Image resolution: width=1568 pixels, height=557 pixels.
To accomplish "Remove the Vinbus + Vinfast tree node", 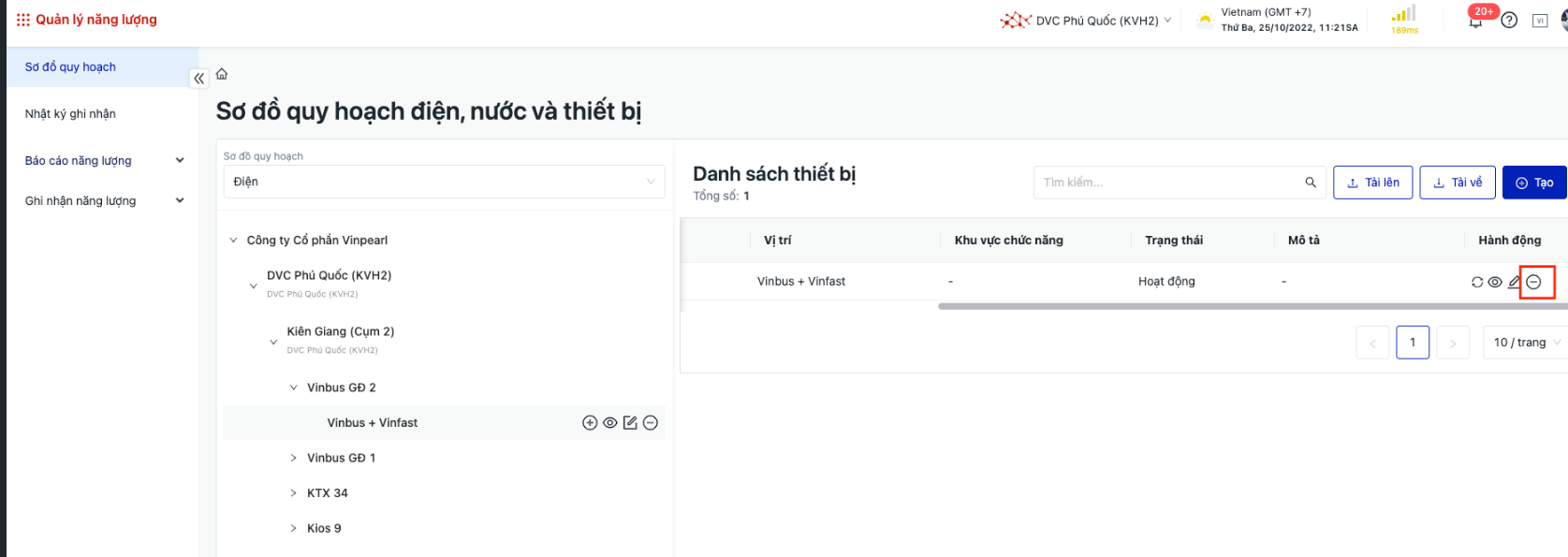I will pos(651,423).
